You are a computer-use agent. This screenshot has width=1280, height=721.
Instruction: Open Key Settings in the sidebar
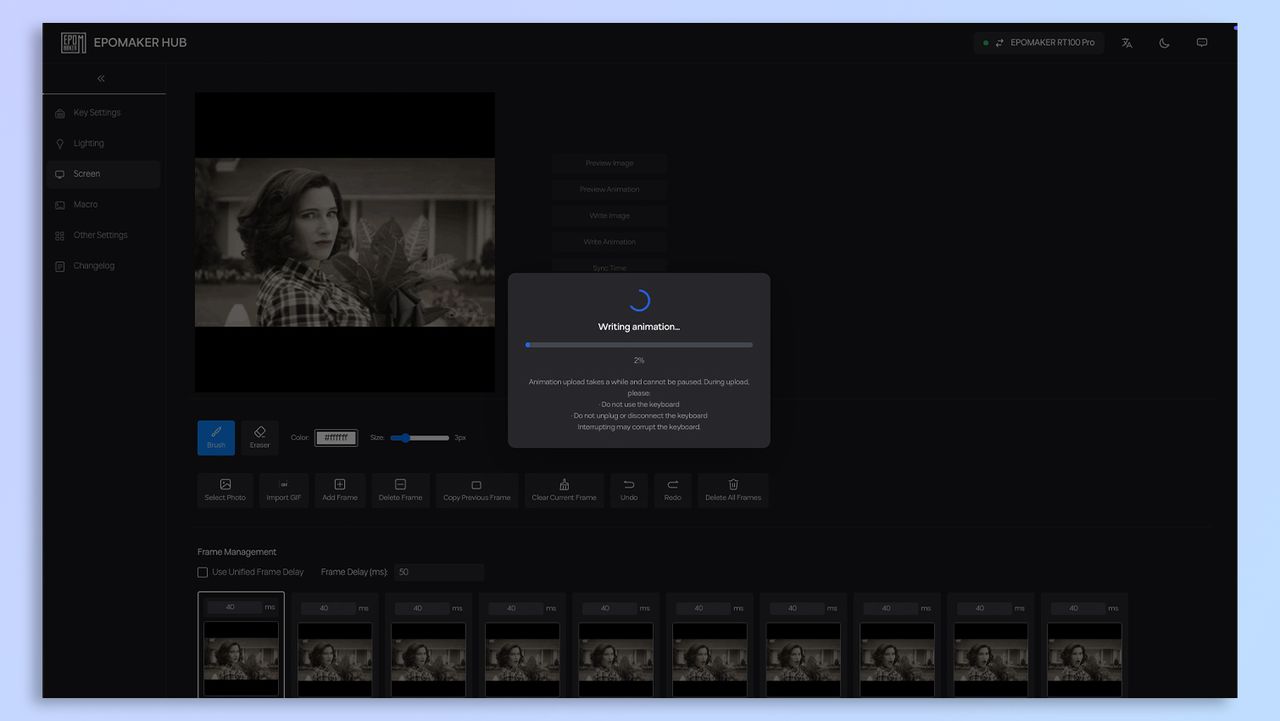pyautogui.click(x=103, y=113)
